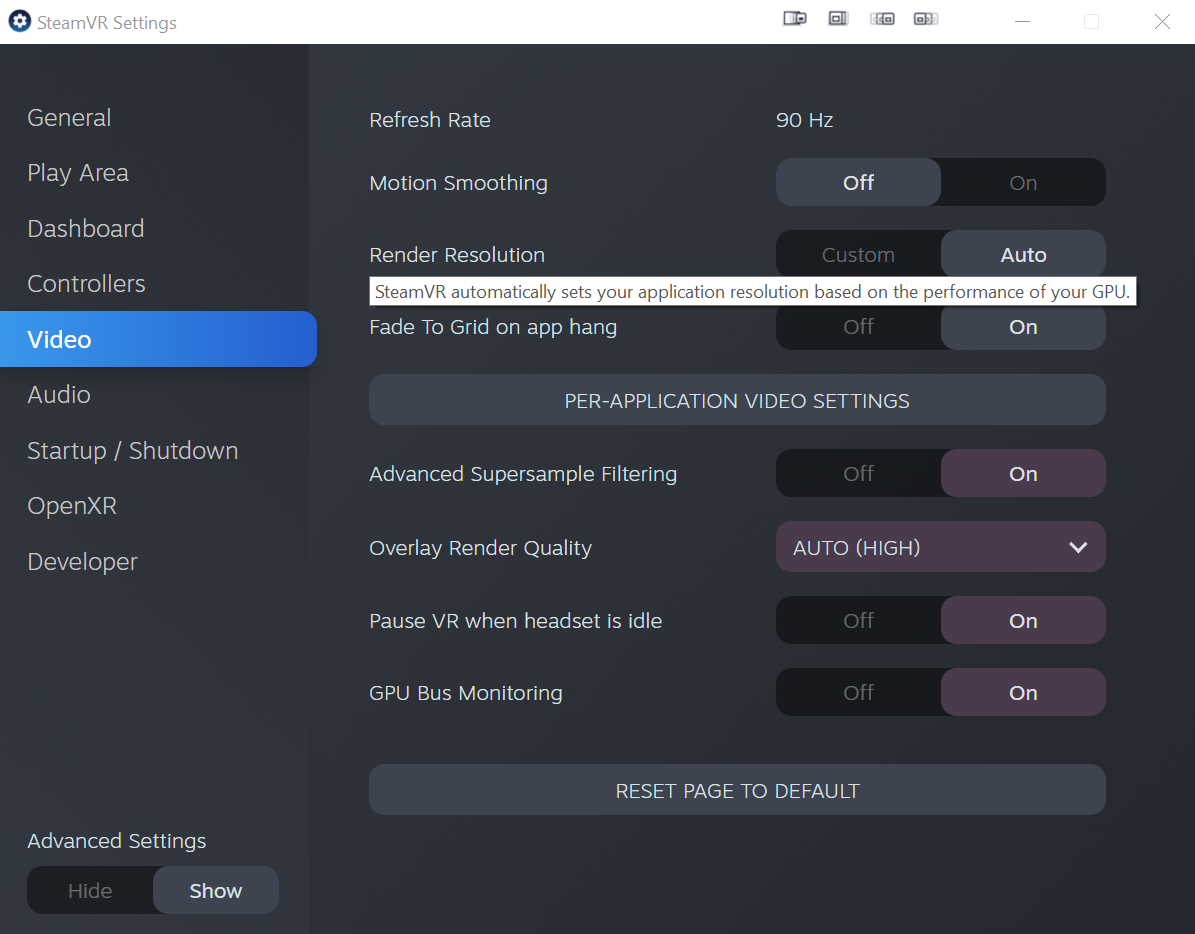This screenshot has width=1195, height=934.
Task: Switch Advanced Supersample Filtering On
Action: click(x=1023, y=474)
